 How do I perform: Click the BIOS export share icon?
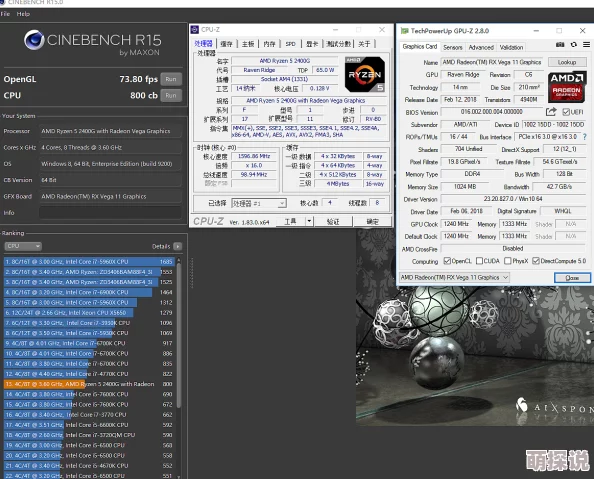[x=551, y=112]
